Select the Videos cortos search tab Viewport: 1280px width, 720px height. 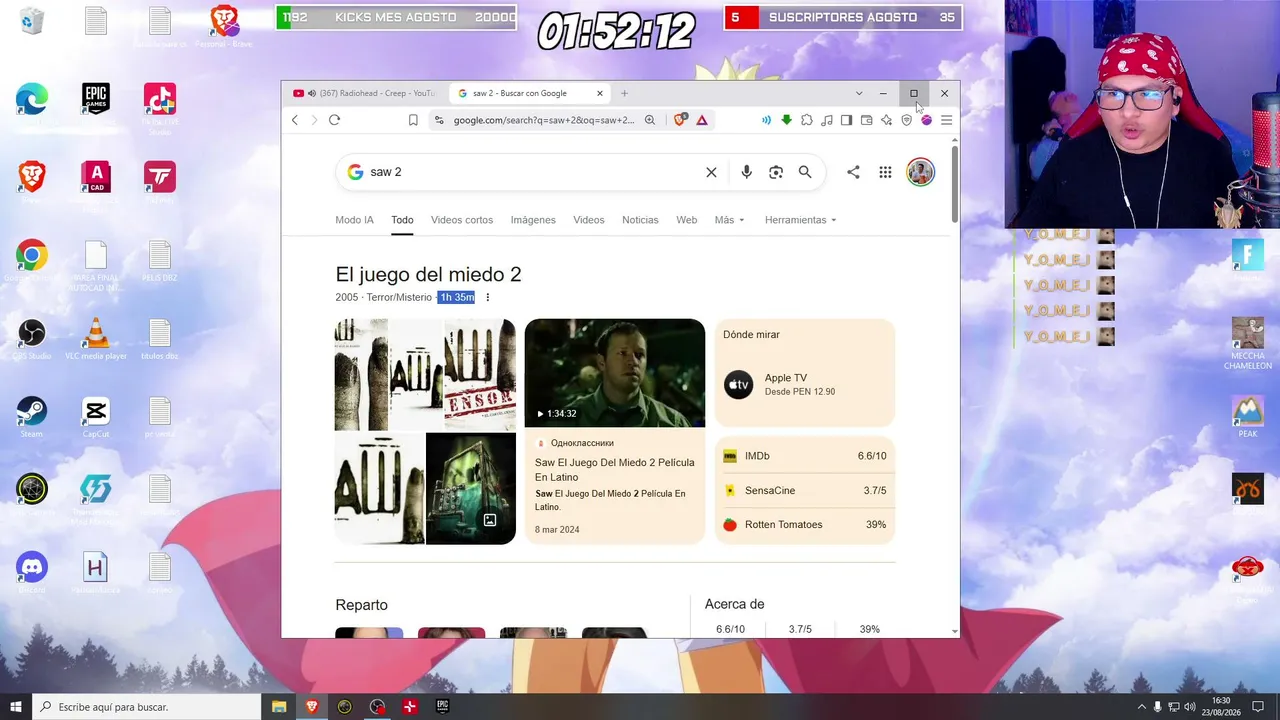click(462, 220)
